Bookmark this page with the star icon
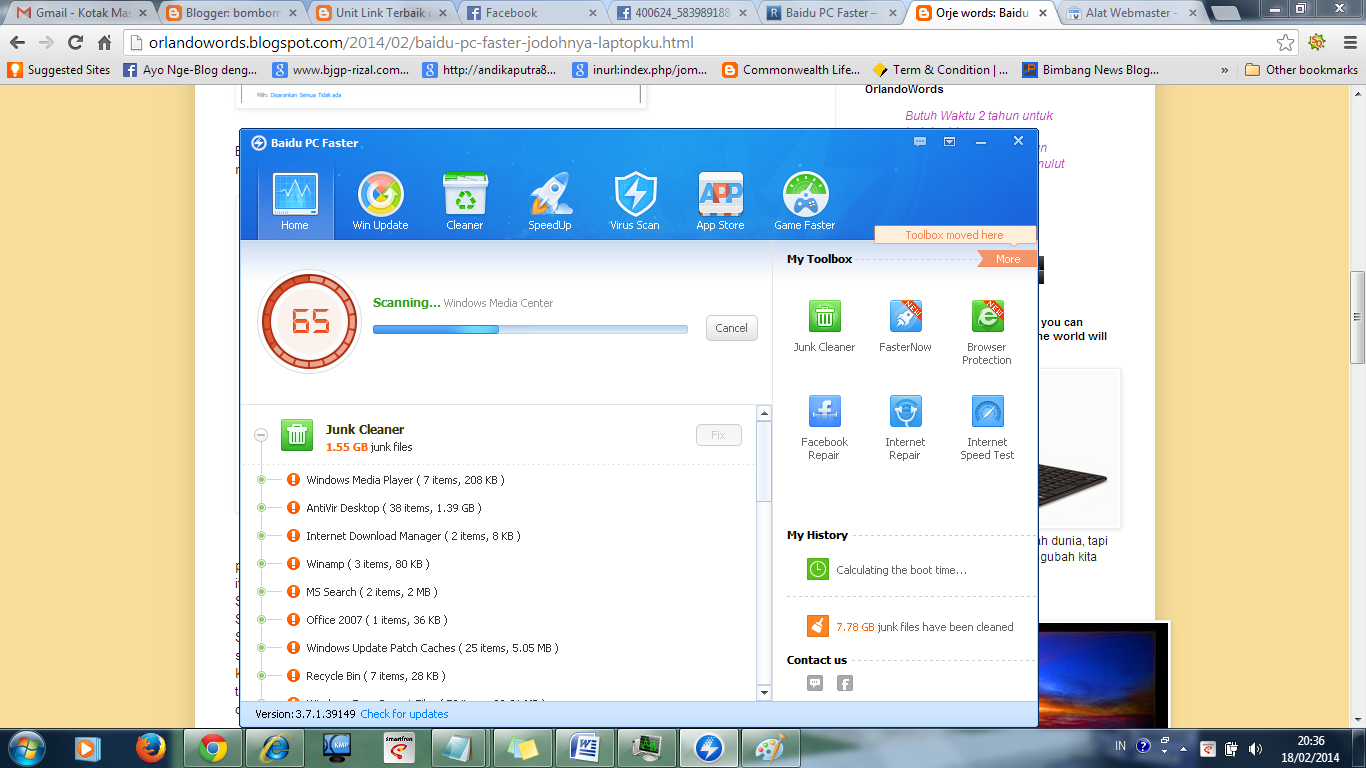The width and height of the screenshot is (1366, 768). 1286,43
